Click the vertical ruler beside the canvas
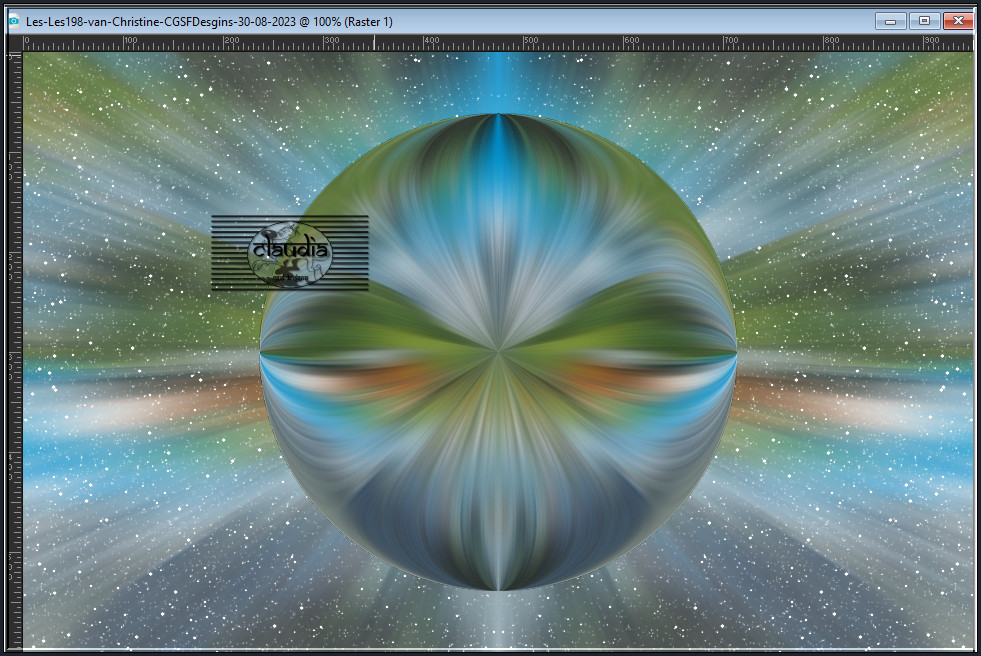Screen dimensions: 981x656 (x=14, y=350)
